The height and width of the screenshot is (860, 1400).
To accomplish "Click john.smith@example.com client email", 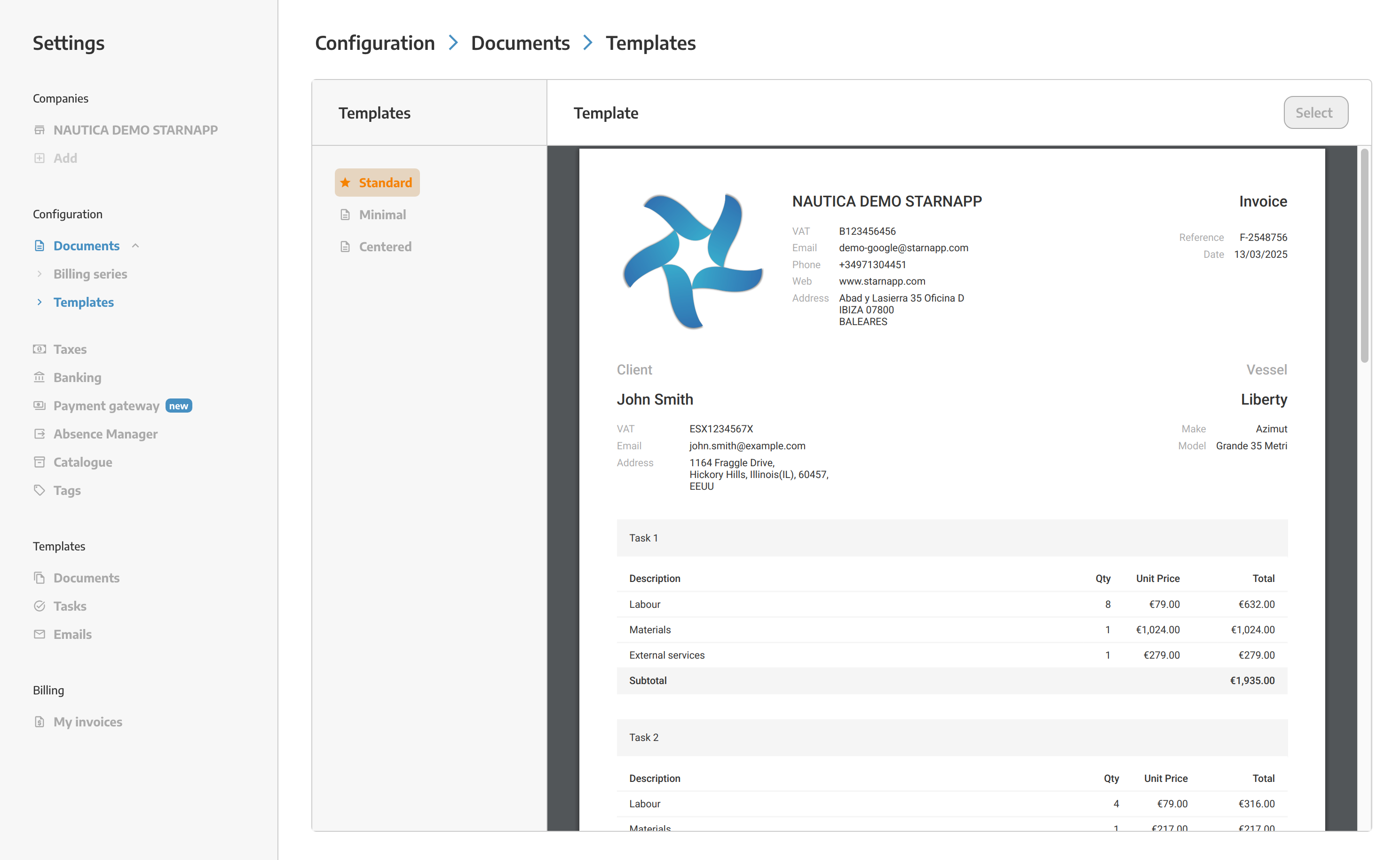I will coord(747,446).
